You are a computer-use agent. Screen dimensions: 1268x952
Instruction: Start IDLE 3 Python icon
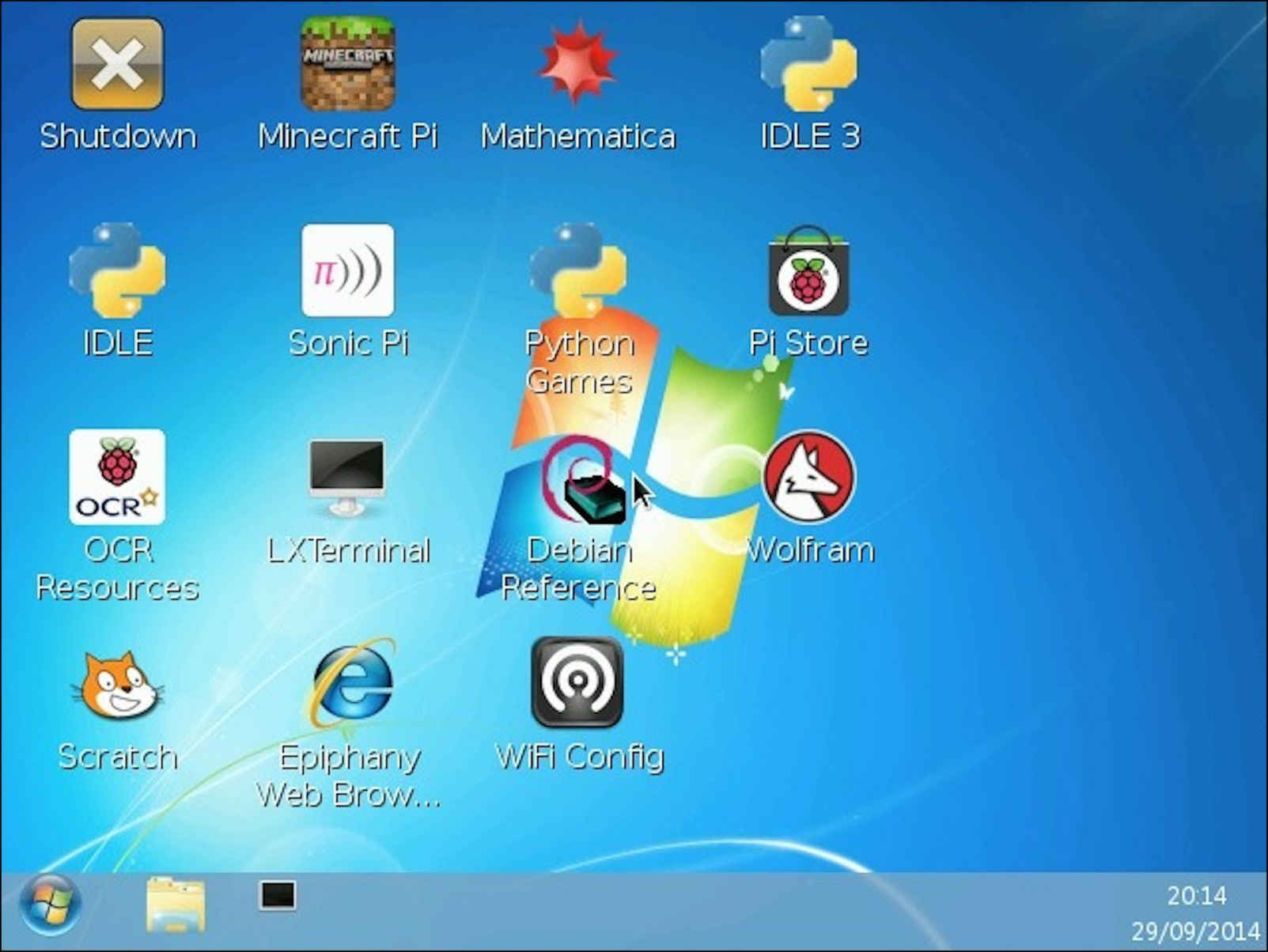point(808,65)
